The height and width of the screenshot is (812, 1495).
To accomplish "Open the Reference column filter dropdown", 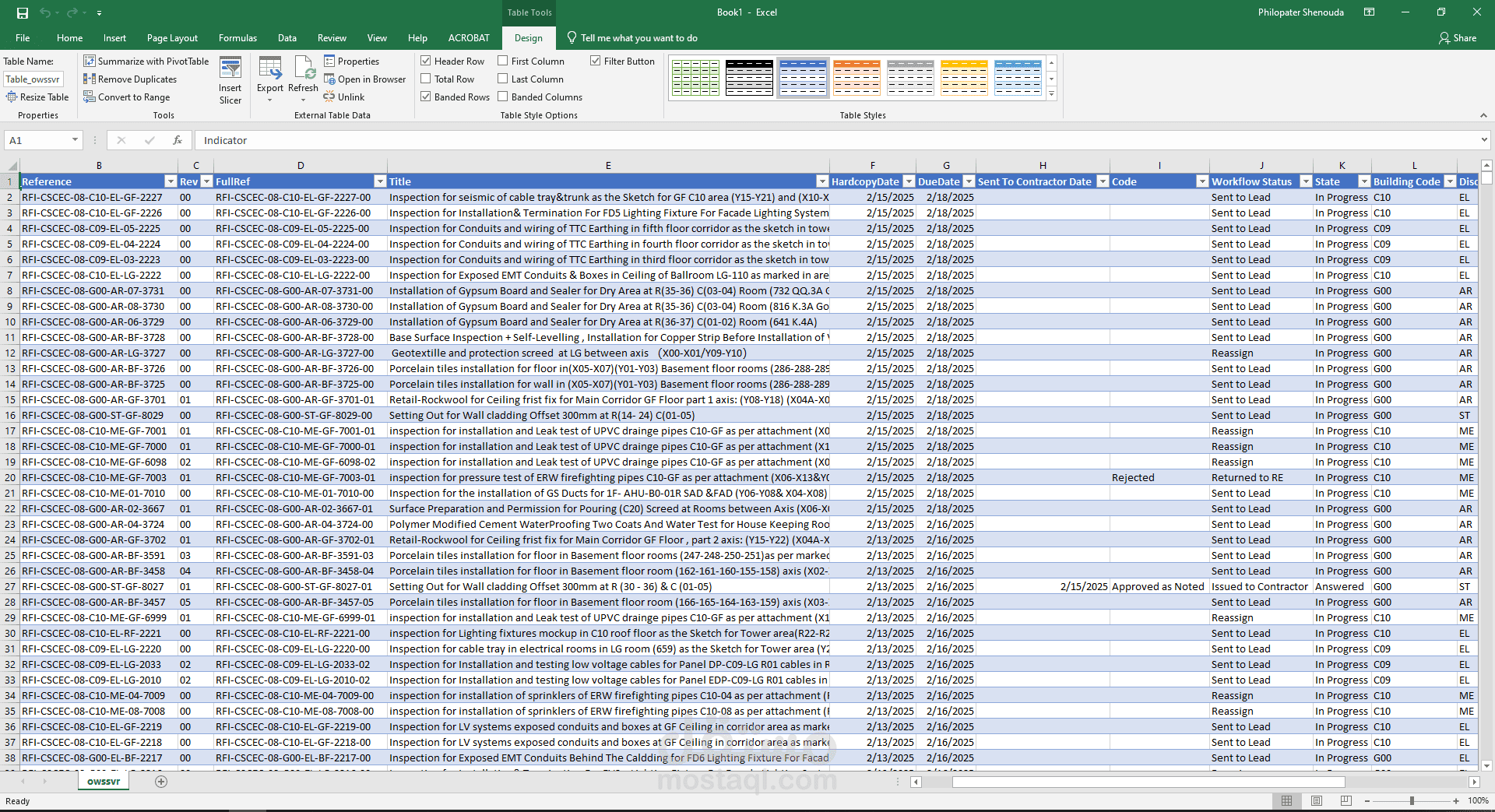I will 171,181.
